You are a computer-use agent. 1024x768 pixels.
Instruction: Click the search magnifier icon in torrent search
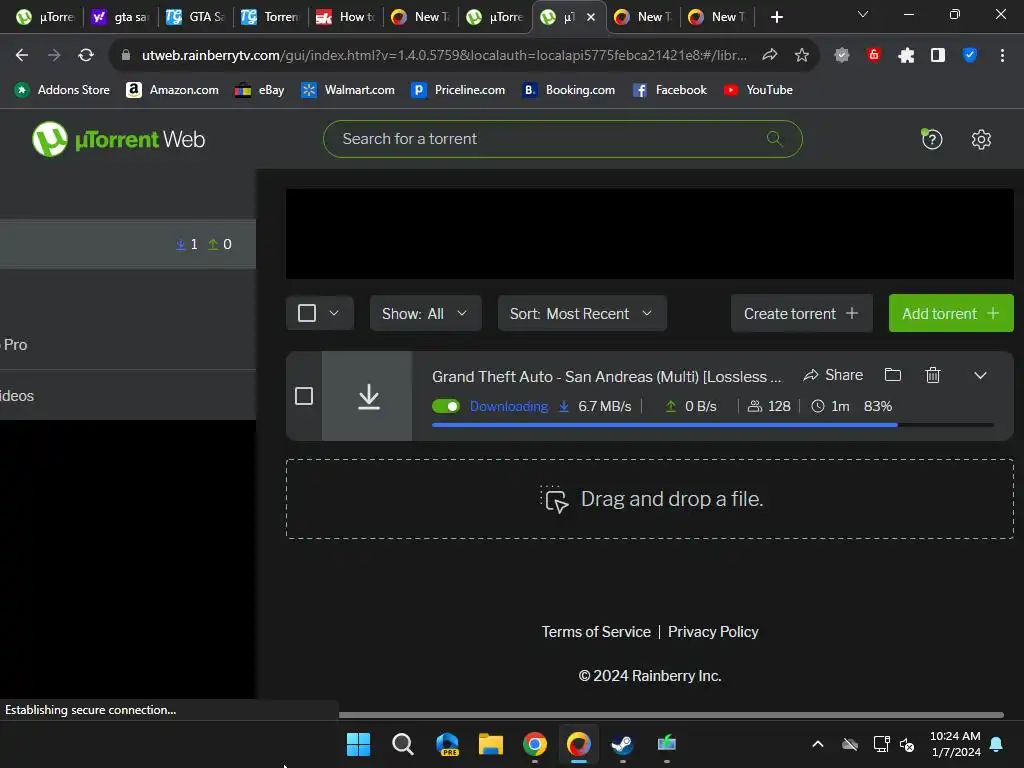pos(775,138)
